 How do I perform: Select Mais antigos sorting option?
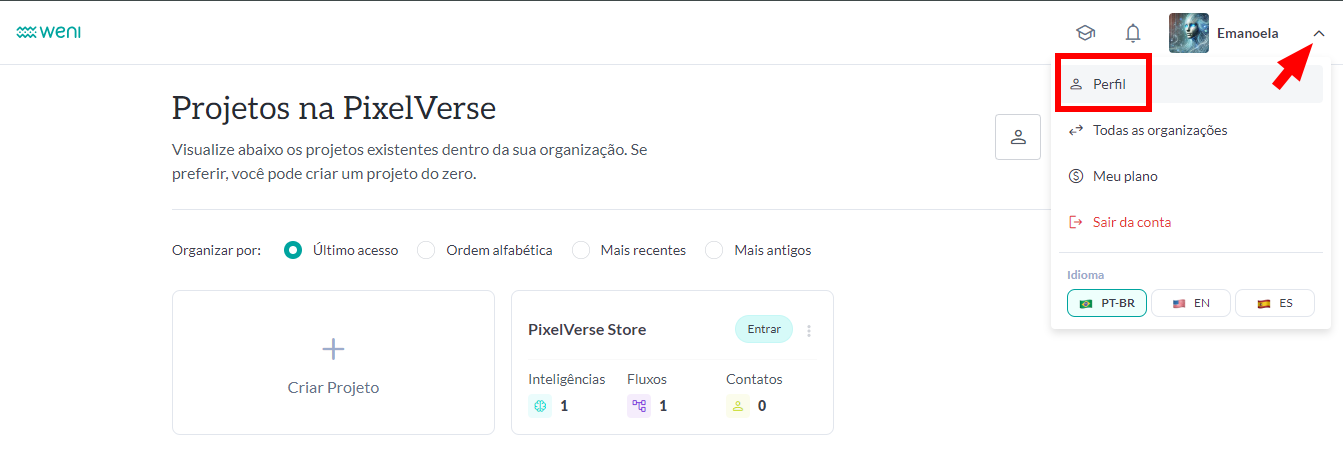[x=714, y=250]
